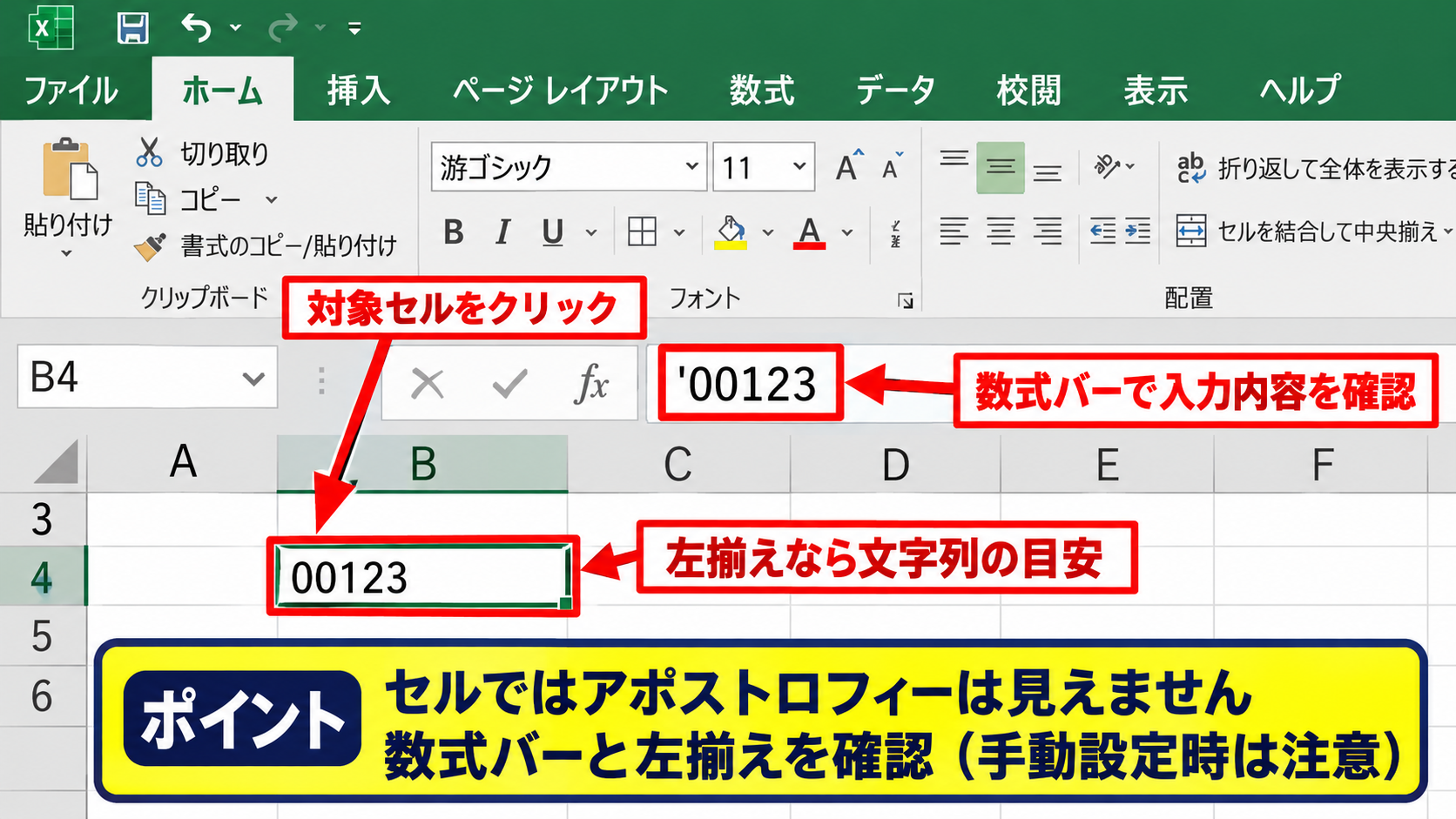Expand the コピー dropdown arrow
Screen dimensions: 1456x819
pos(272,200)
